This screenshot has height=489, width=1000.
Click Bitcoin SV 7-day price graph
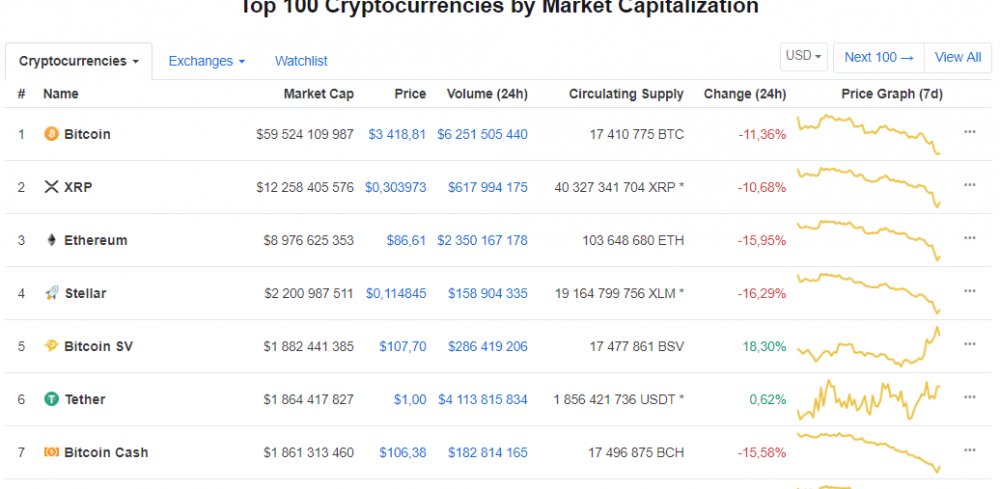click(869, 347)
